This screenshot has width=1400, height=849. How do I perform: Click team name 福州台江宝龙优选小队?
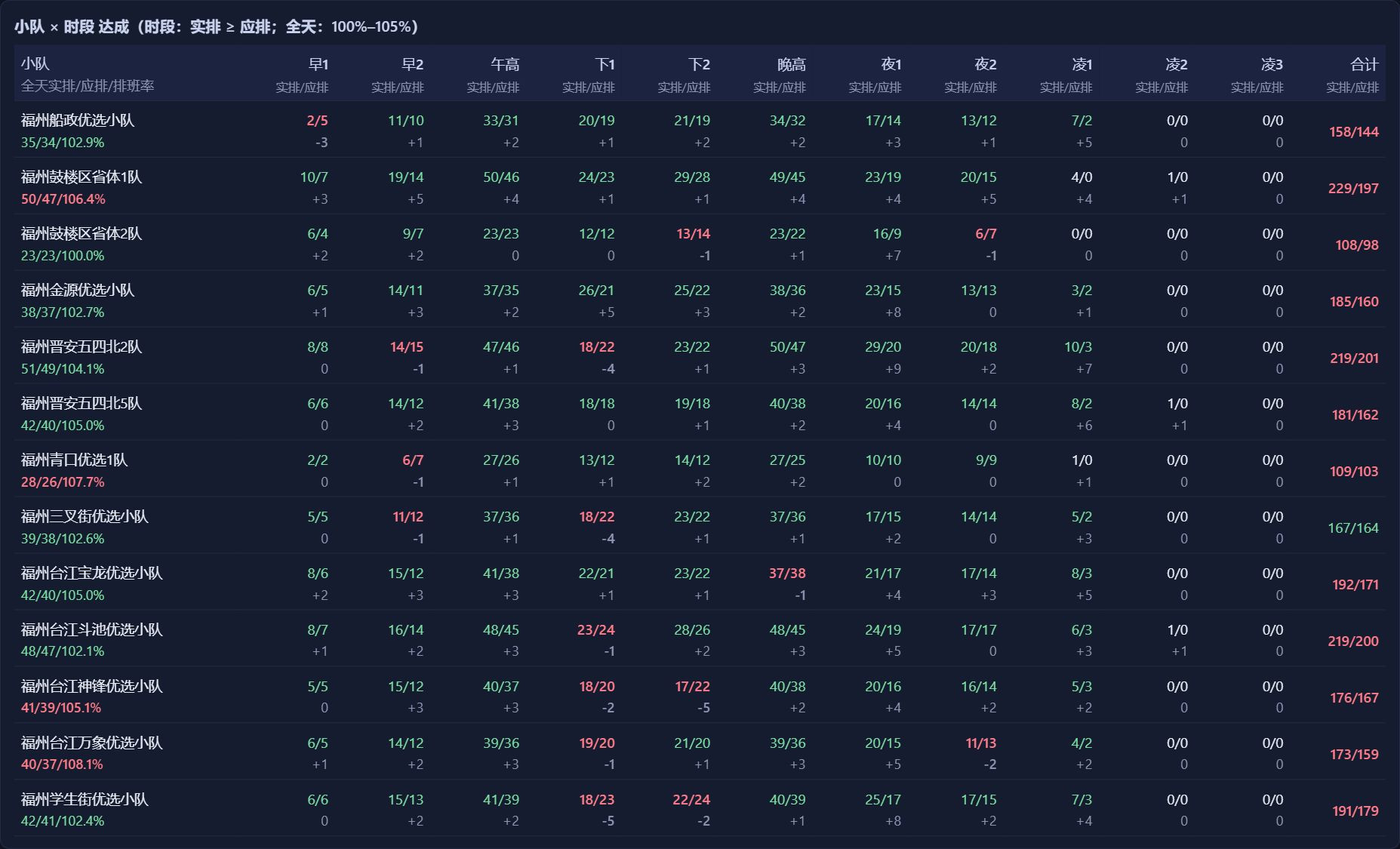(x=92, y=573)
